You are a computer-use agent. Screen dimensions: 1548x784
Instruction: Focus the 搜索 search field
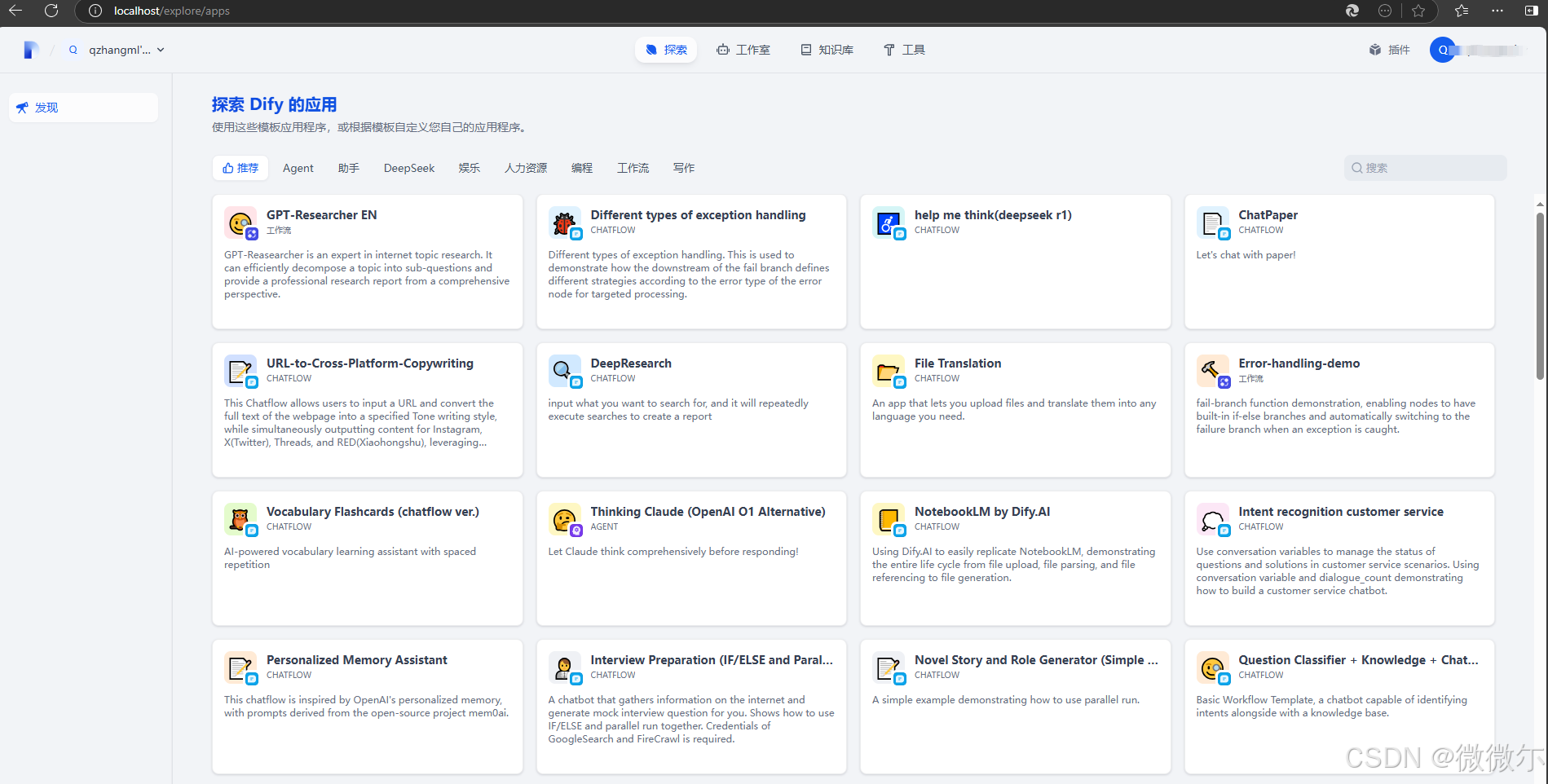point(1425,168)
